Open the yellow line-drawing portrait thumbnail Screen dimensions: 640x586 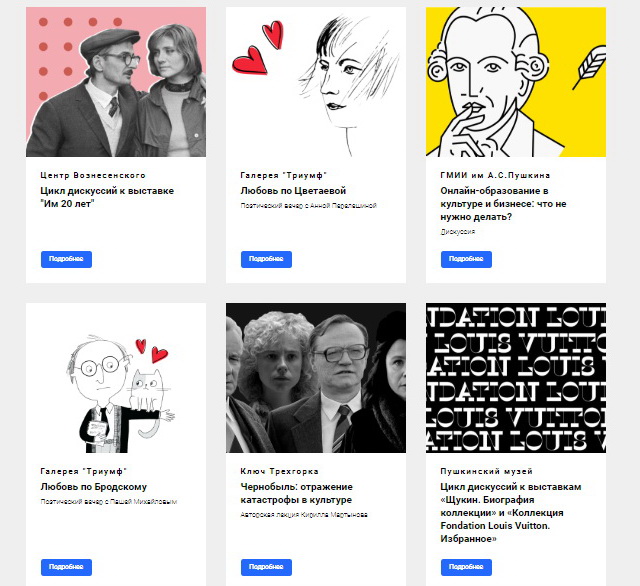click(x=516, y=82)
